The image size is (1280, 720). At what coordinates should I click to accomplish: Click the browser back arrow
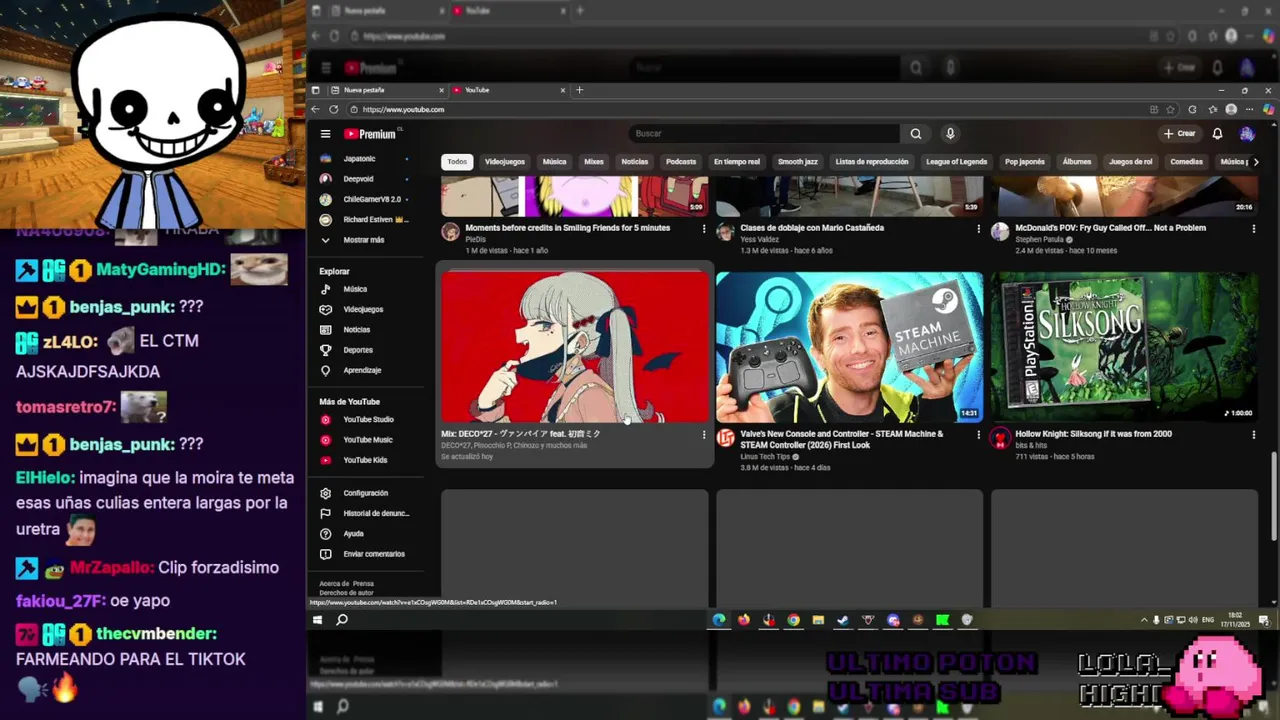click(316, 109)
